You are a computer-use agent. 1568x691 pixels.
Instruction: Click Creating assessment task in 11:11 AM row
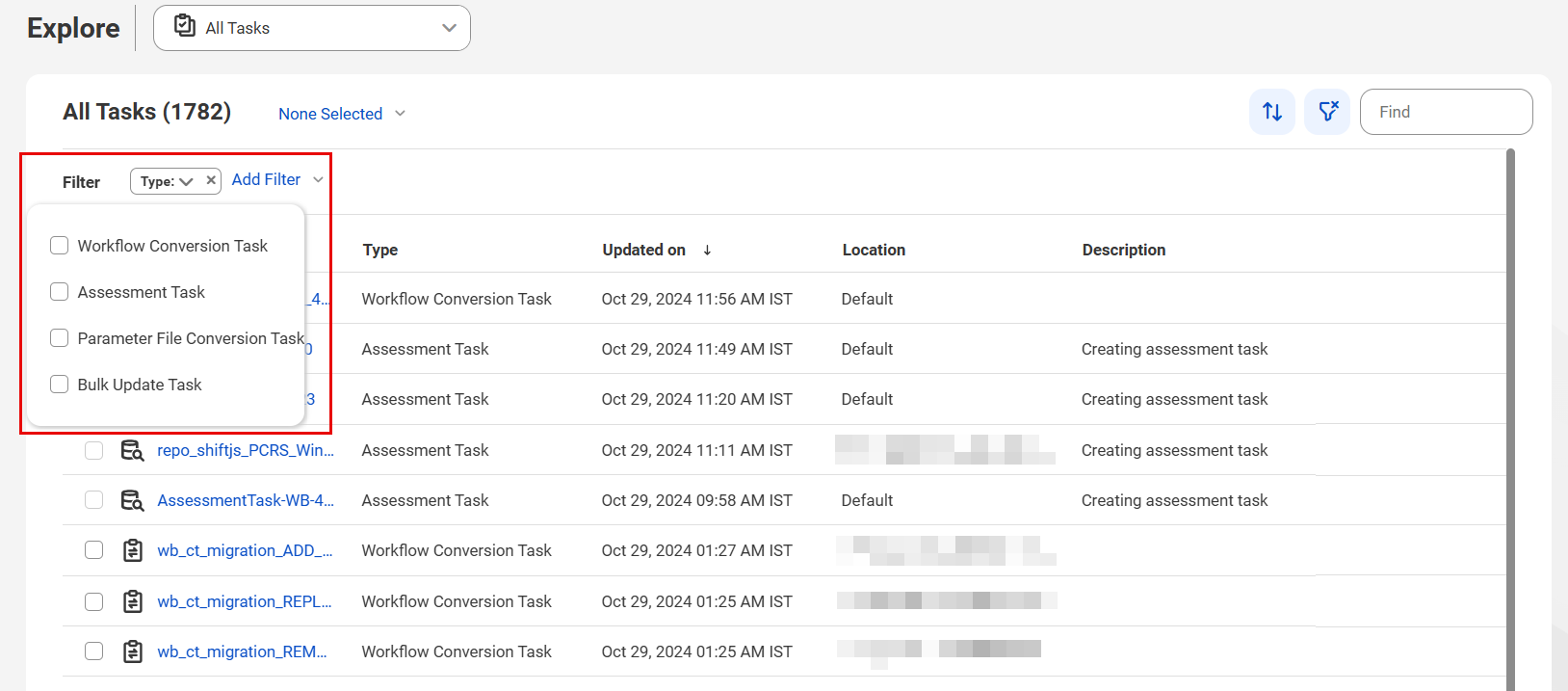(x=1174, y=450)
